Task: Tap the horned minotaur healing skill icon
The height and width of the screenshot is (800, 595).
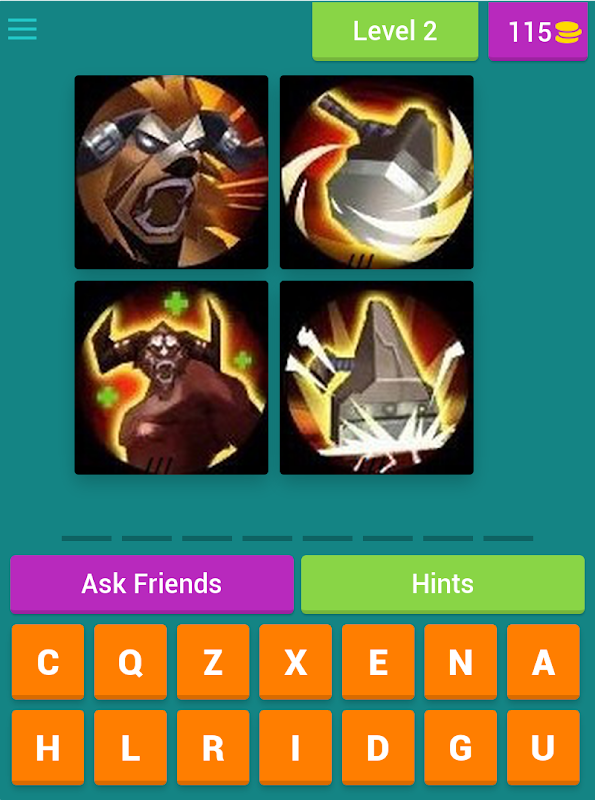Action: coord(171,378)
